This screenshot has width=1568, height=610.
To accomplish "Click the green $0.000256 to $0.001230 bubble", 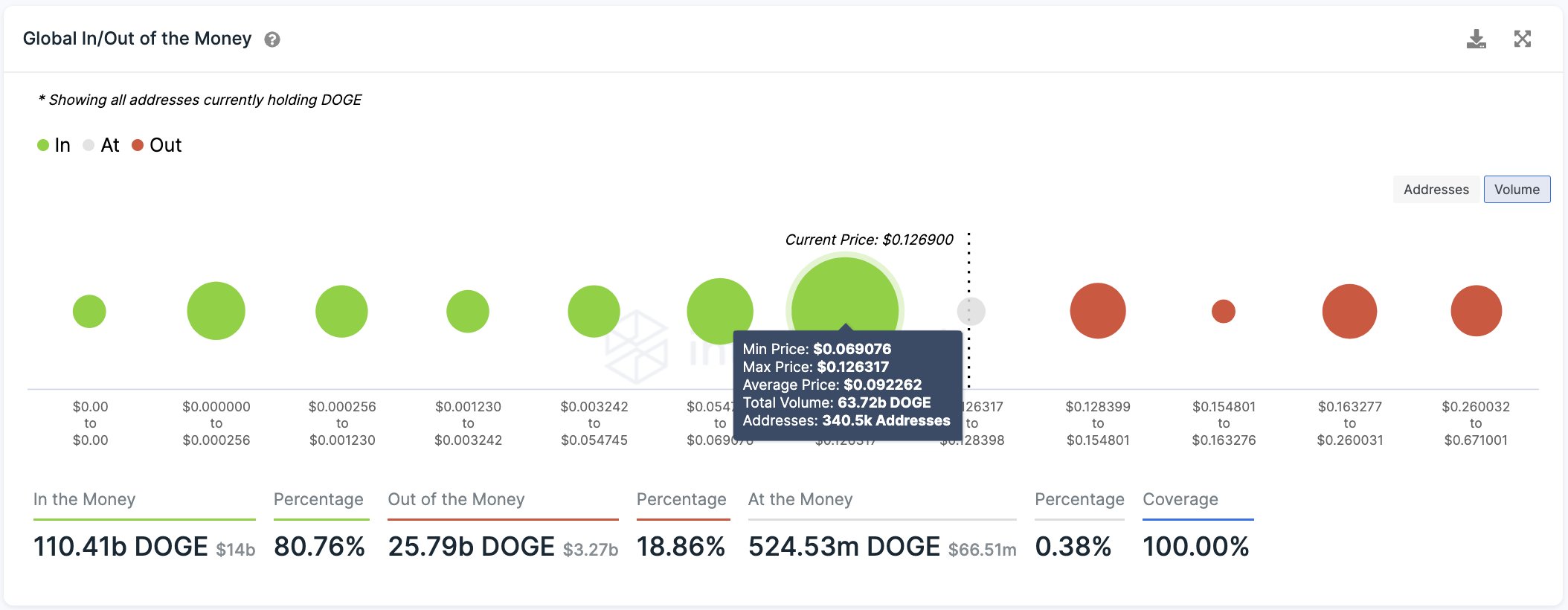I will click(x=341, y=311).
